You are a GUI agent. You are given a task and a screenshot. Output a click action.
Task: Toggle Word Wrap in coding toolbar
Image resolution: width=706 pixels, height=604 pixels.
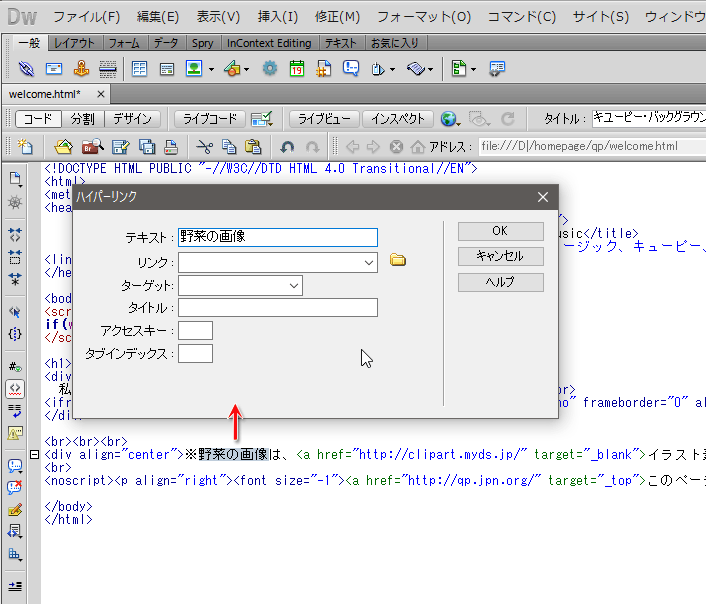tap(15, 410)
